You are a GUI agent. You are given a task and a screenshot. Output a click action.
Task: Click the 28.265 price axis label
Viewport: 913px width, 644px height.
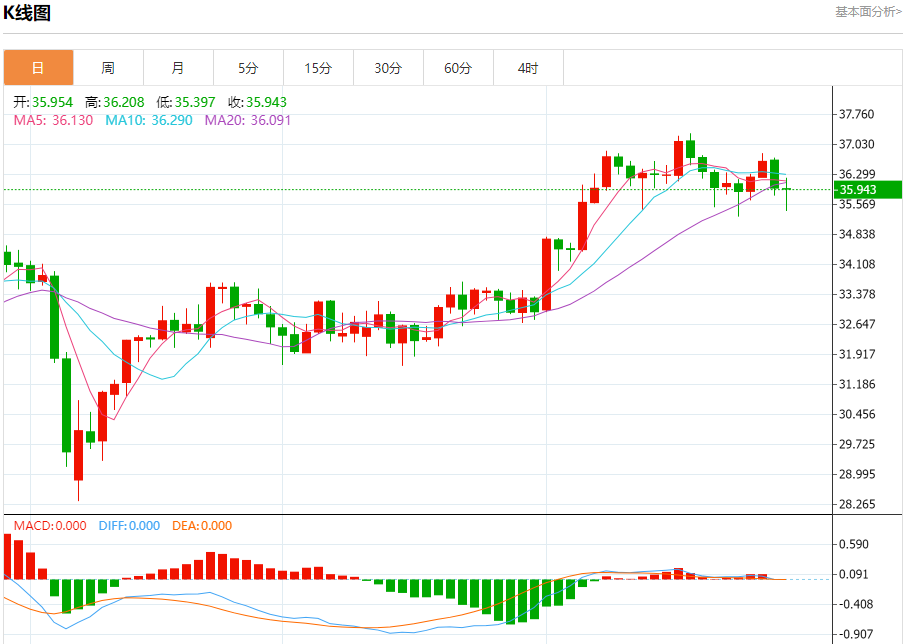pos(857,504)
